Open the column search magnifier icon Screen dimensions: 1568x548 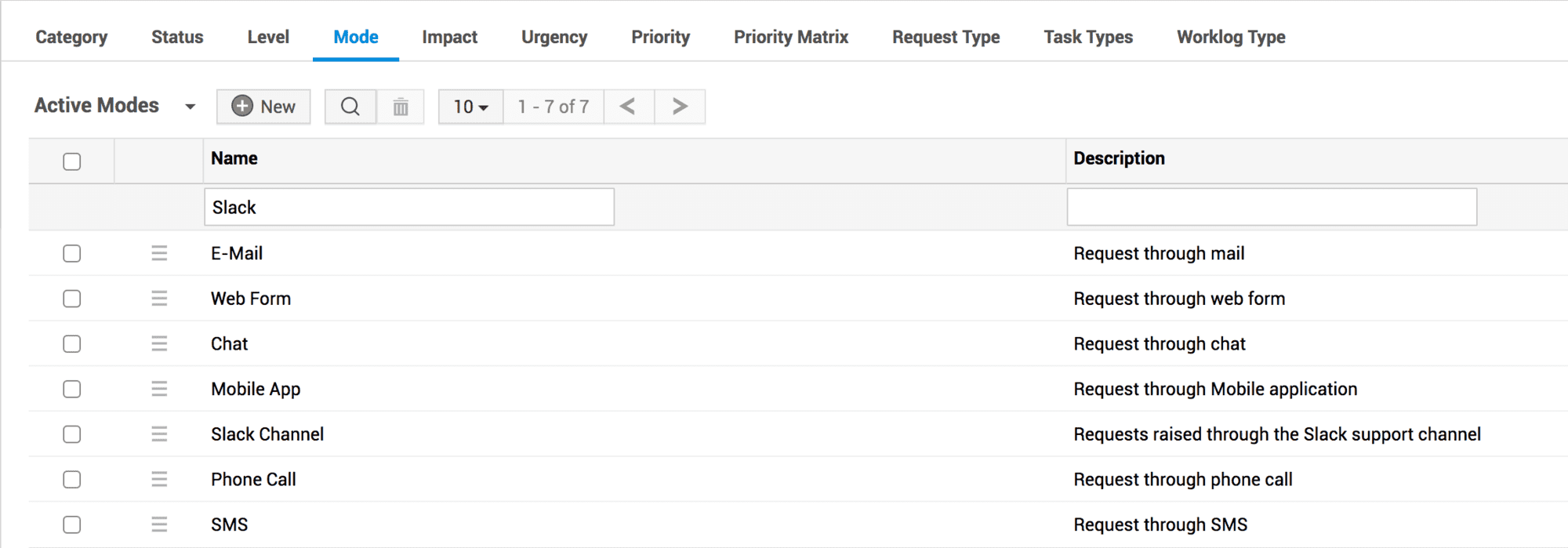click(350, 106)
